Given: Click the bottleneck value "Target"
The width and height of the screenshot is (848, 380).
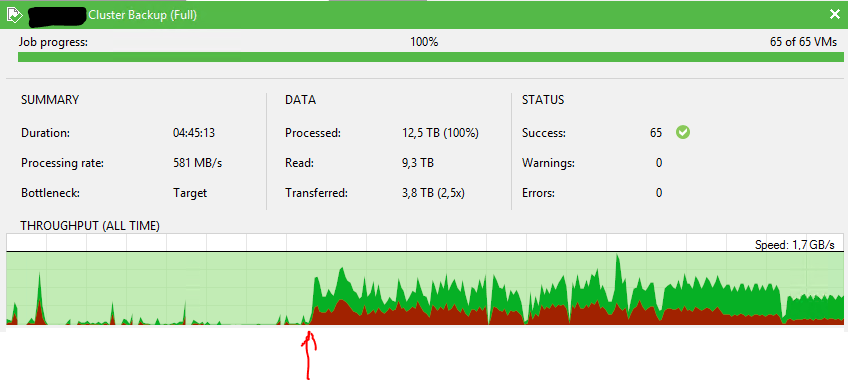Looking at the screenshot, I should [x=190, y=193].
